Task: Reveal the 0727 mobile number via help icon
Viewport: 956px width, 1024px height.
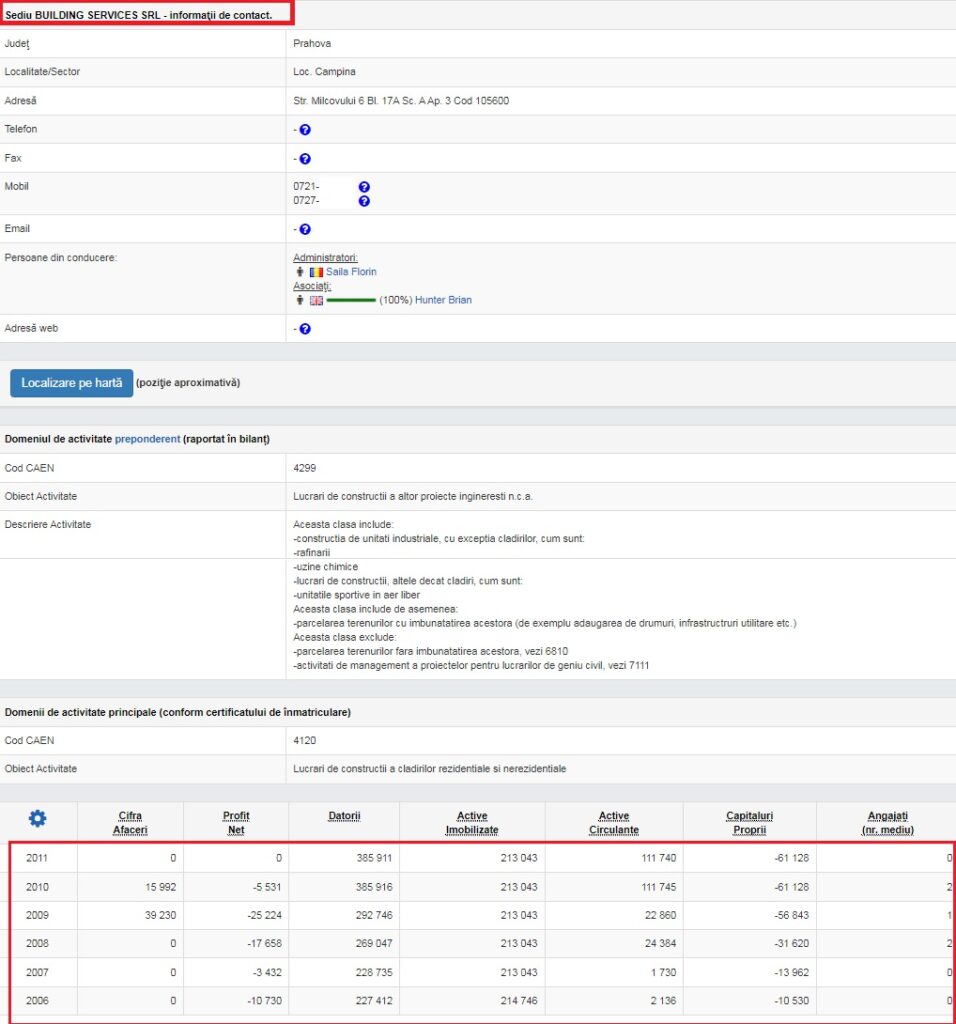Action: 364,201
